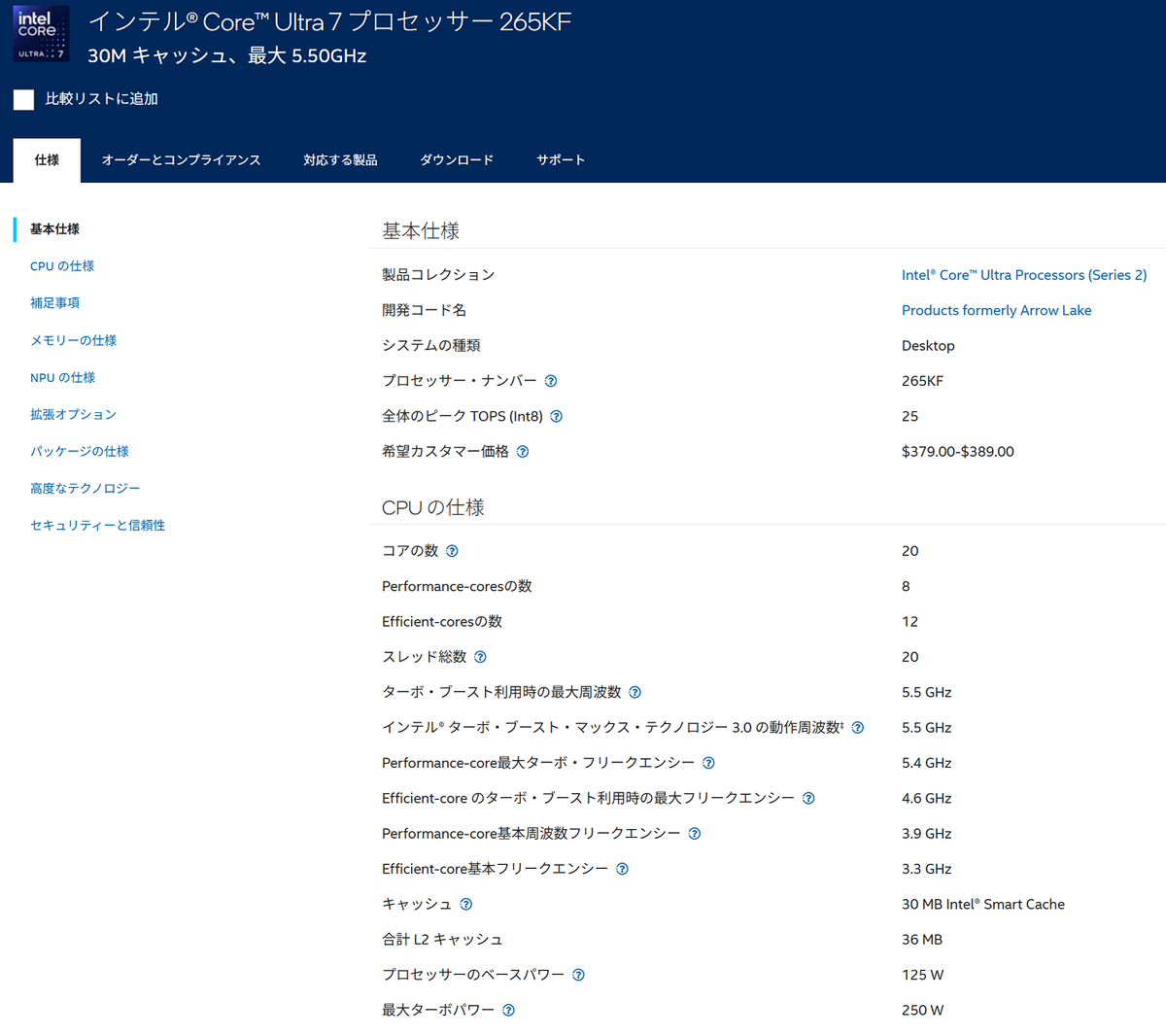The width and height of the screenshot is (1166, 1036).
Task: Jump to メモリーの仕様 in sidebar
Action: point(73,340)
